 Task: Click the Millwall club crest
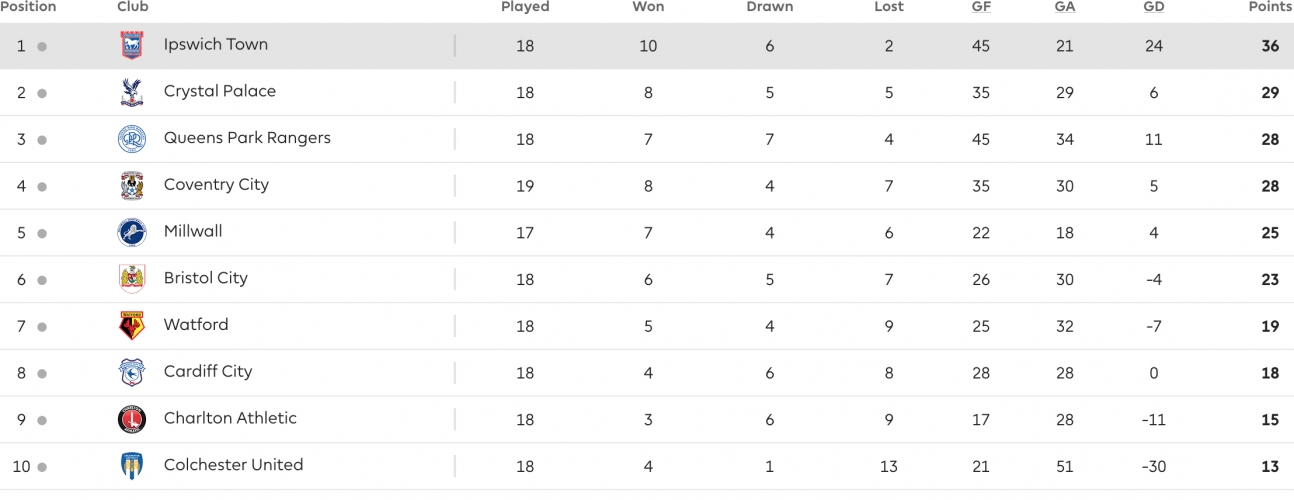132,233
